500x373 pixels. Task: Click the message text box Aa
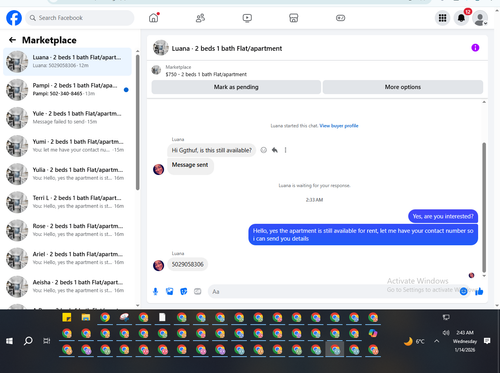[x=333, y=292]
